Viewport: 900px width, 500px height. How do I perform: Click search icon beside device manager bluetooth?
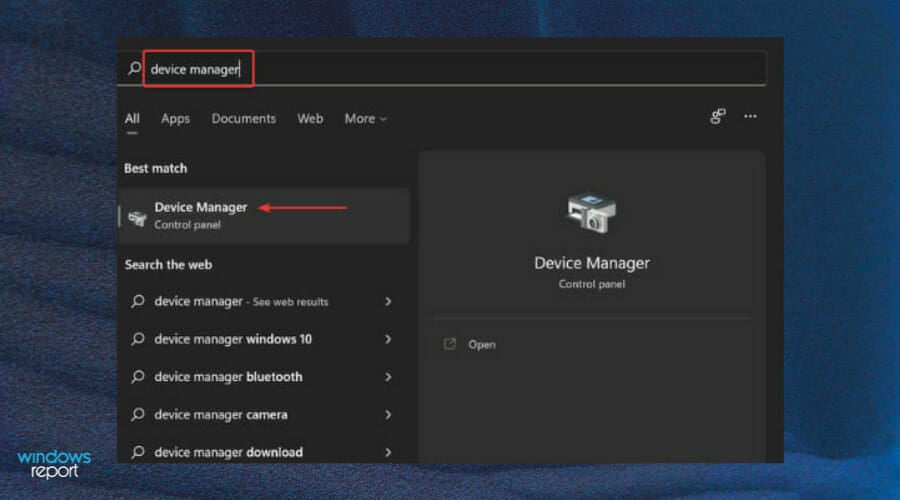138,377
